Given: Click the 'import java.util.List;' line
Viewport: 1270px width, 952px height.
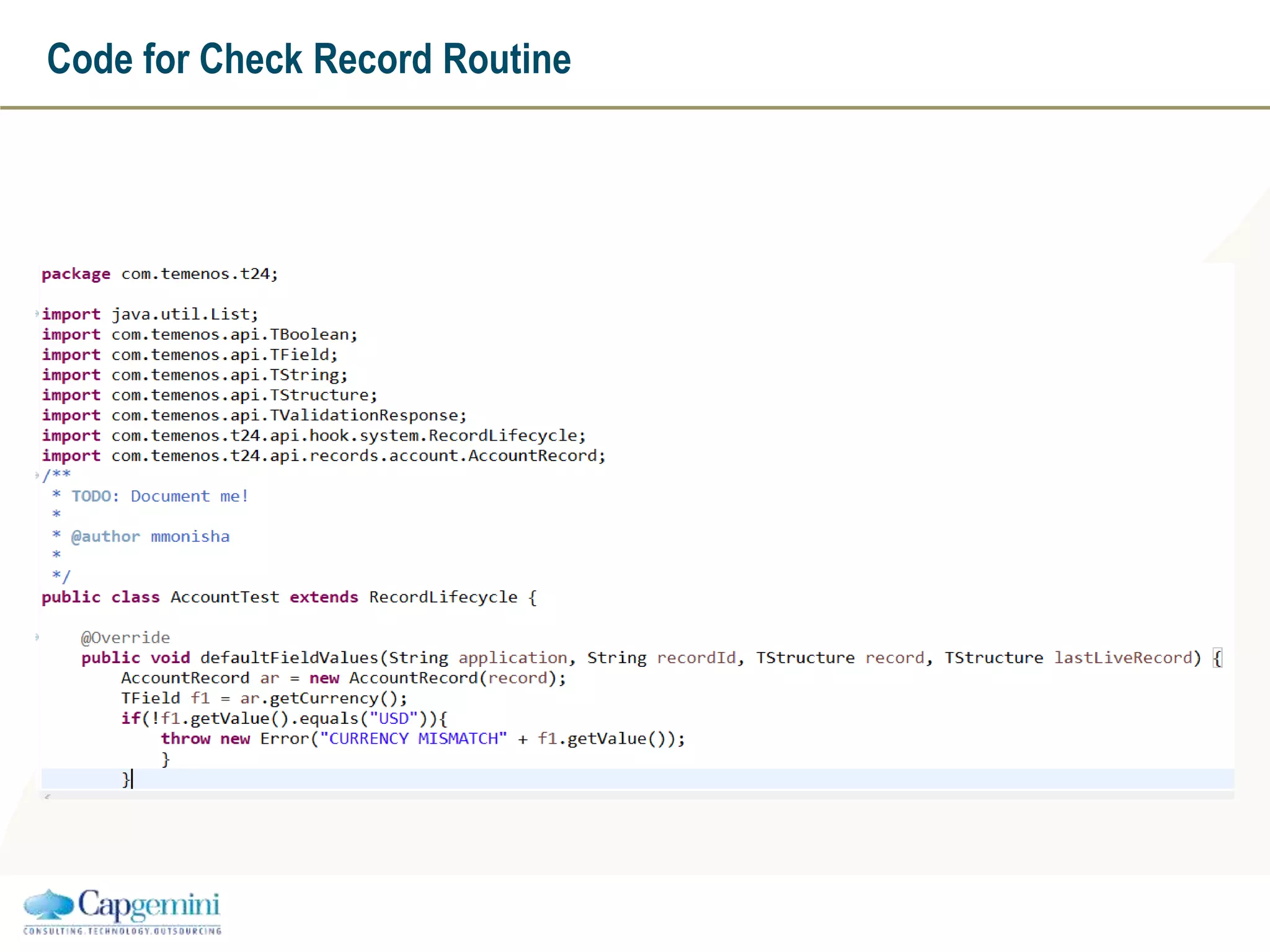Looking at the screenshot, I should 150,314.
